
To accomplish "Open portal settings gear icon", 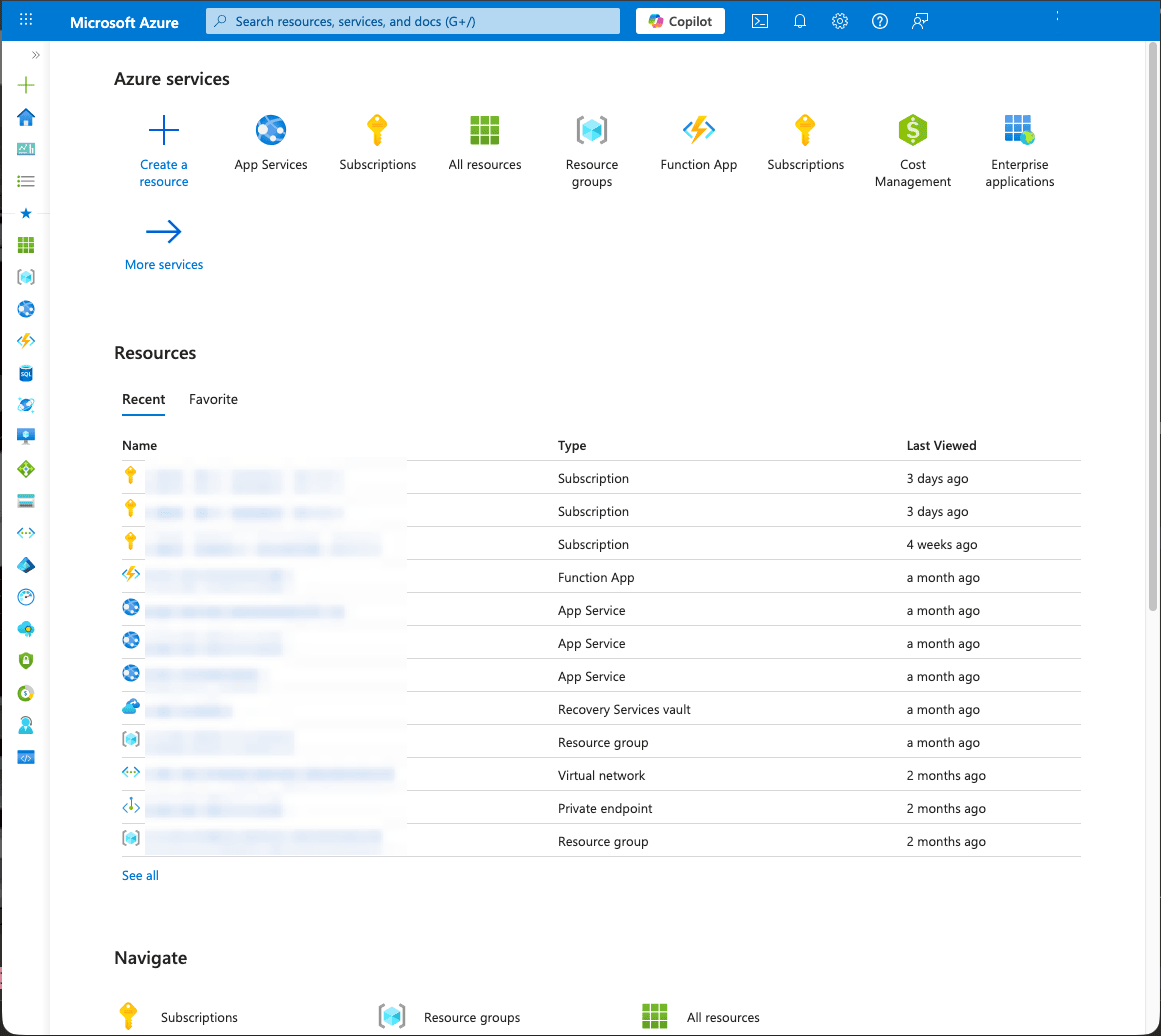I will (840, 21).
